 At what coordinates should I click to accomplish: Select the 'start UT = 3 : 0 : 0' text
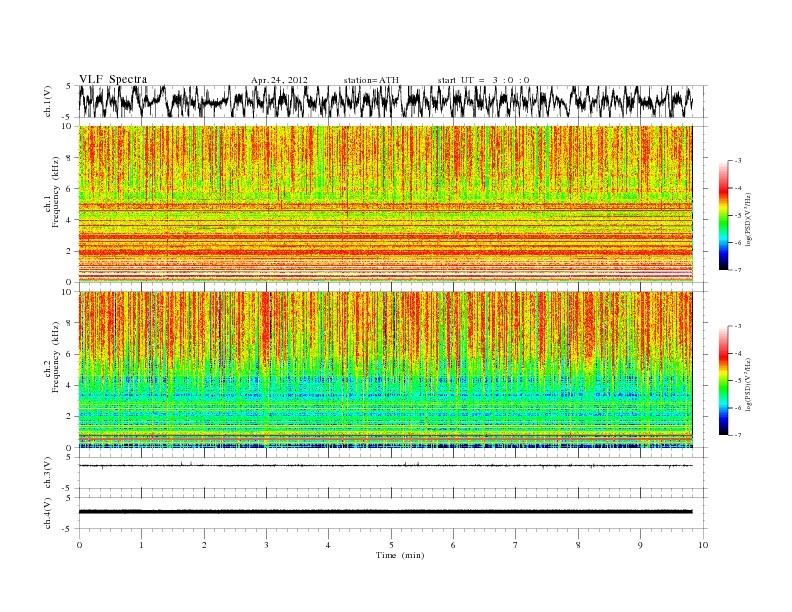pos(483,80)
